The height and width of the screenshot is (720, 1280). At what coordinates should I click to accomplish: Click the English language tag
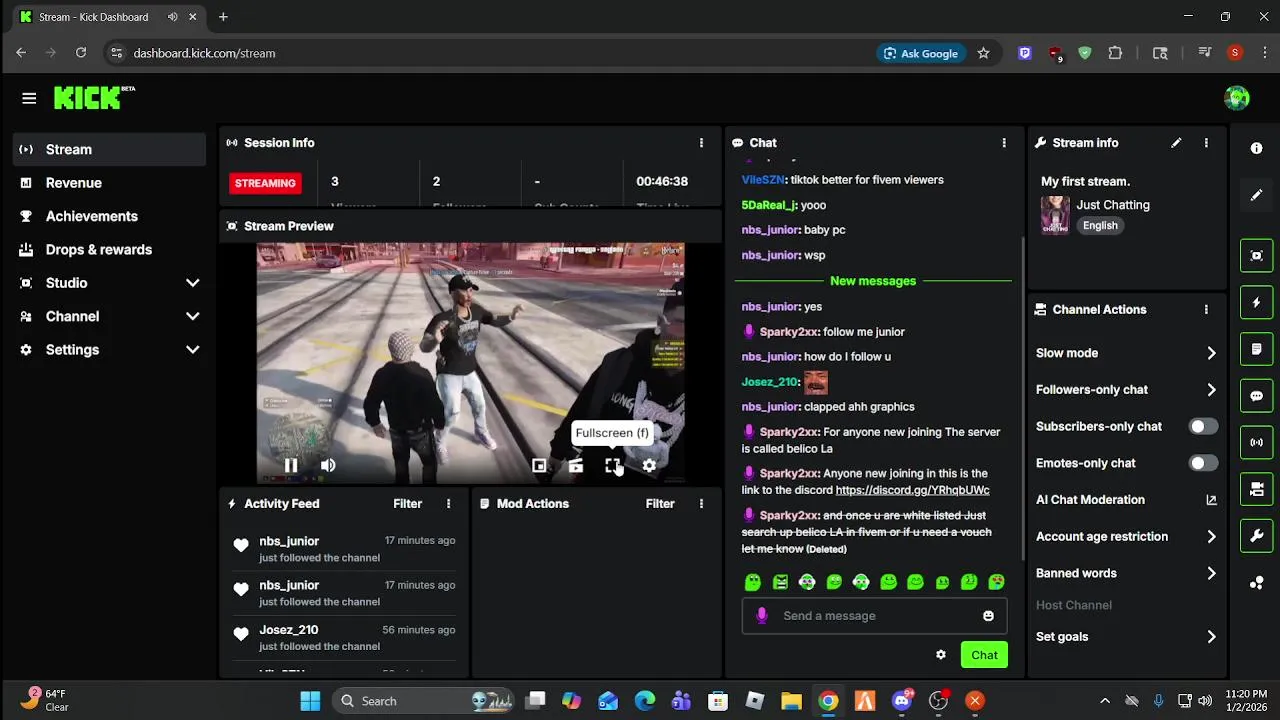(1100, 226)
